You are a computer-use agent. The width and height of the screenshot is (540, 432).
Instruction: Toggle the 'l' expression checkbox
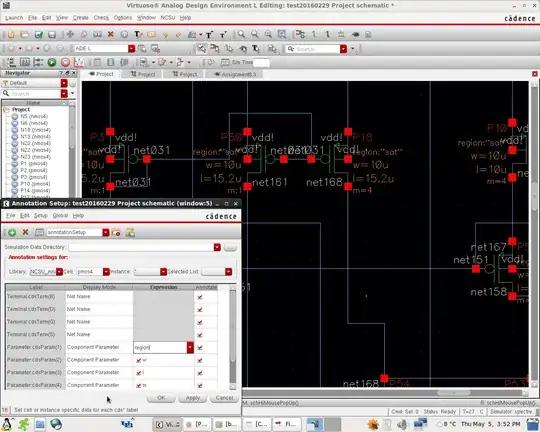pyautogui.click(x=138, y=373)
